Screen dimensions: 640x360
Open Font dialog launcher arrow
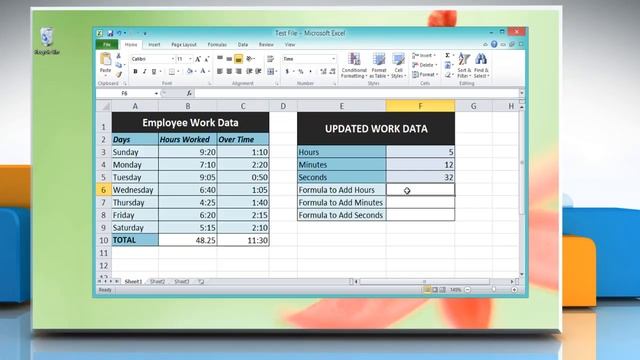tap(210, 84)
